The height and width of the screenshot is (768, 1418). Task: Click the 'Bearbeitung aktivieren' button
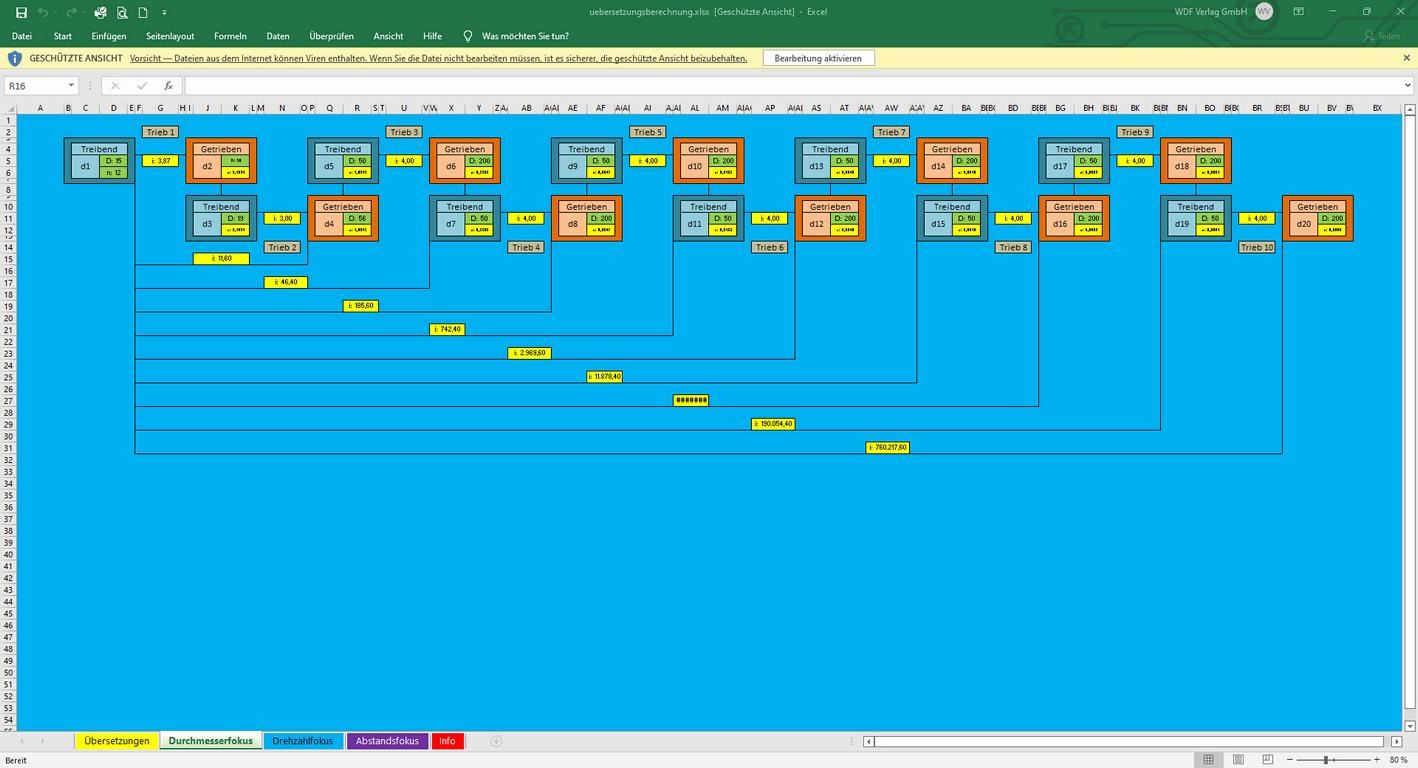point(818,58)
